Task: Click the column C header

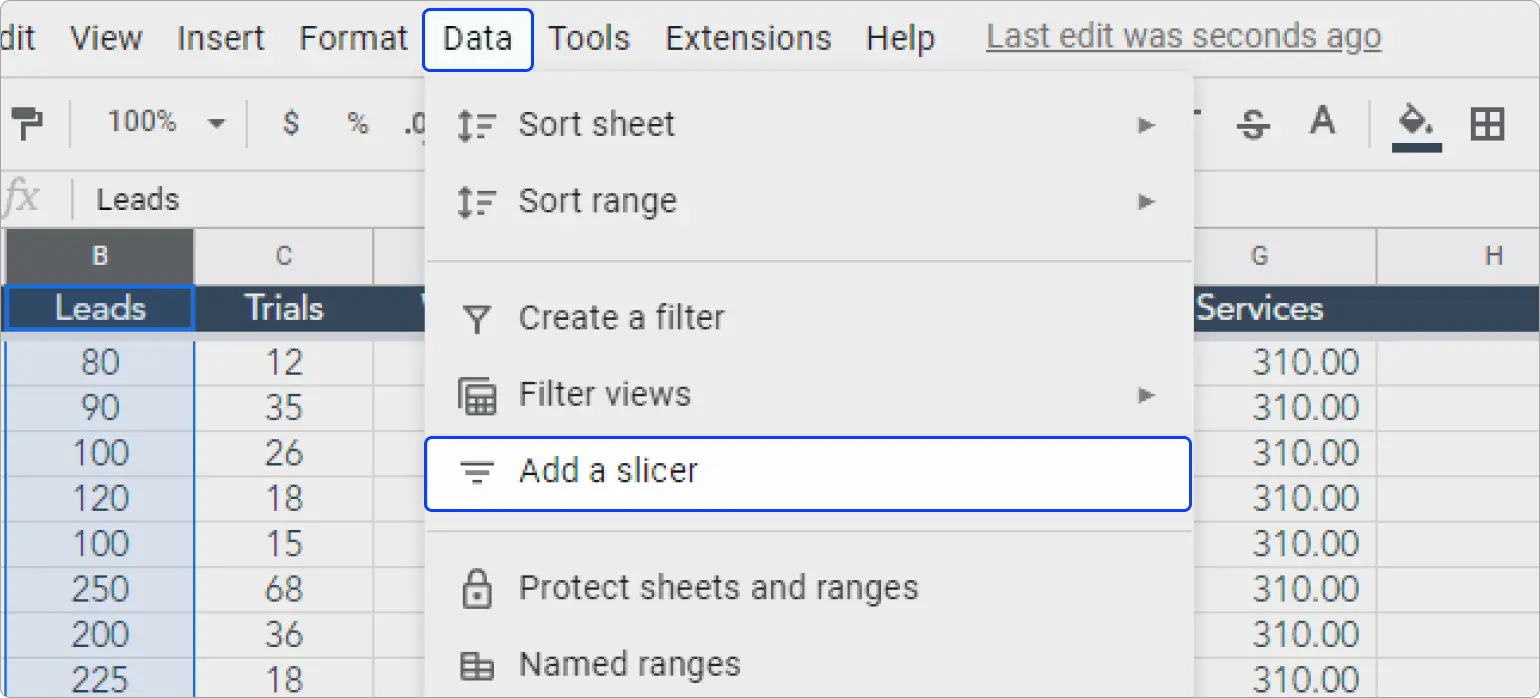Action: 283,256
